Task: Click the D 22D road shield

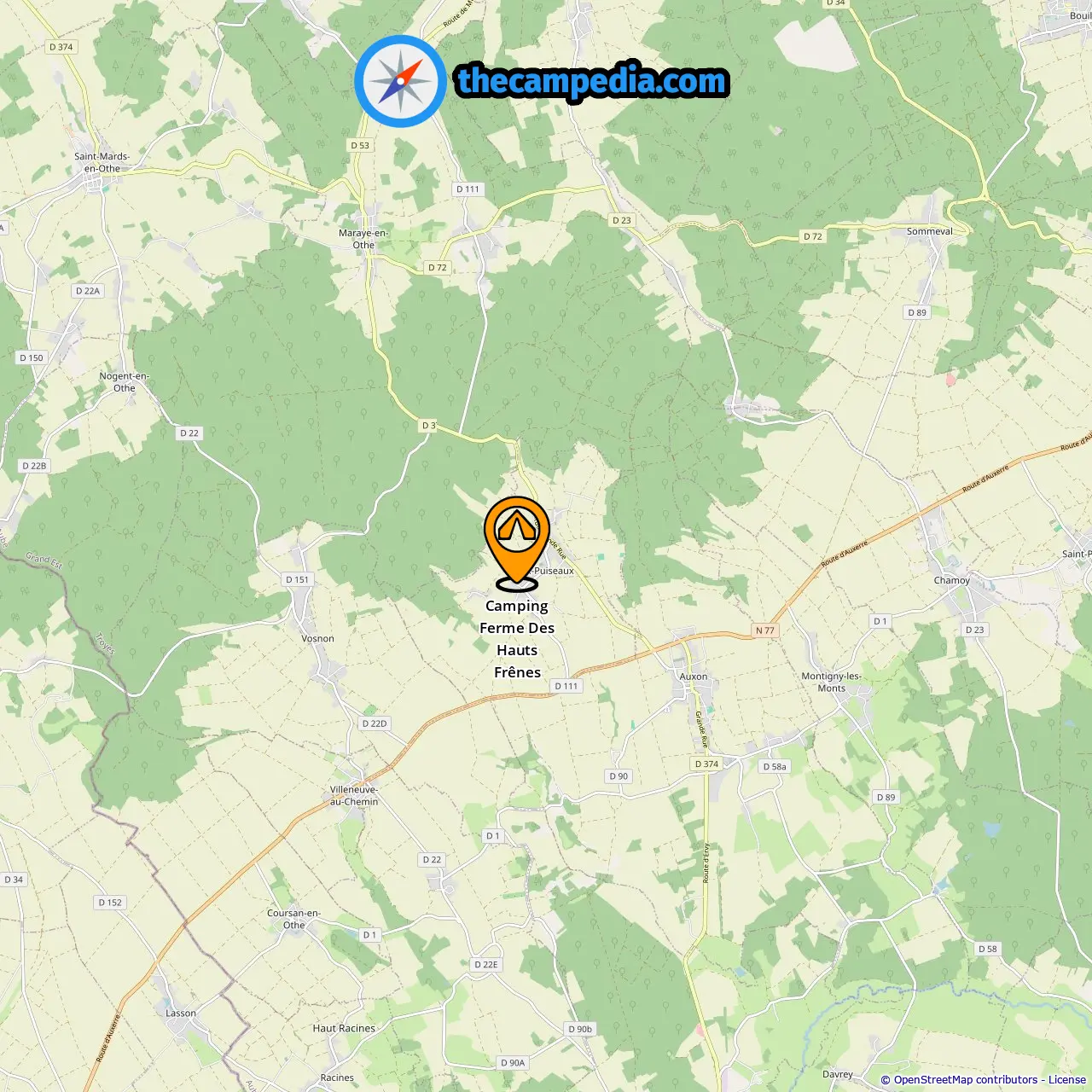Action: (x=375, y=723)
